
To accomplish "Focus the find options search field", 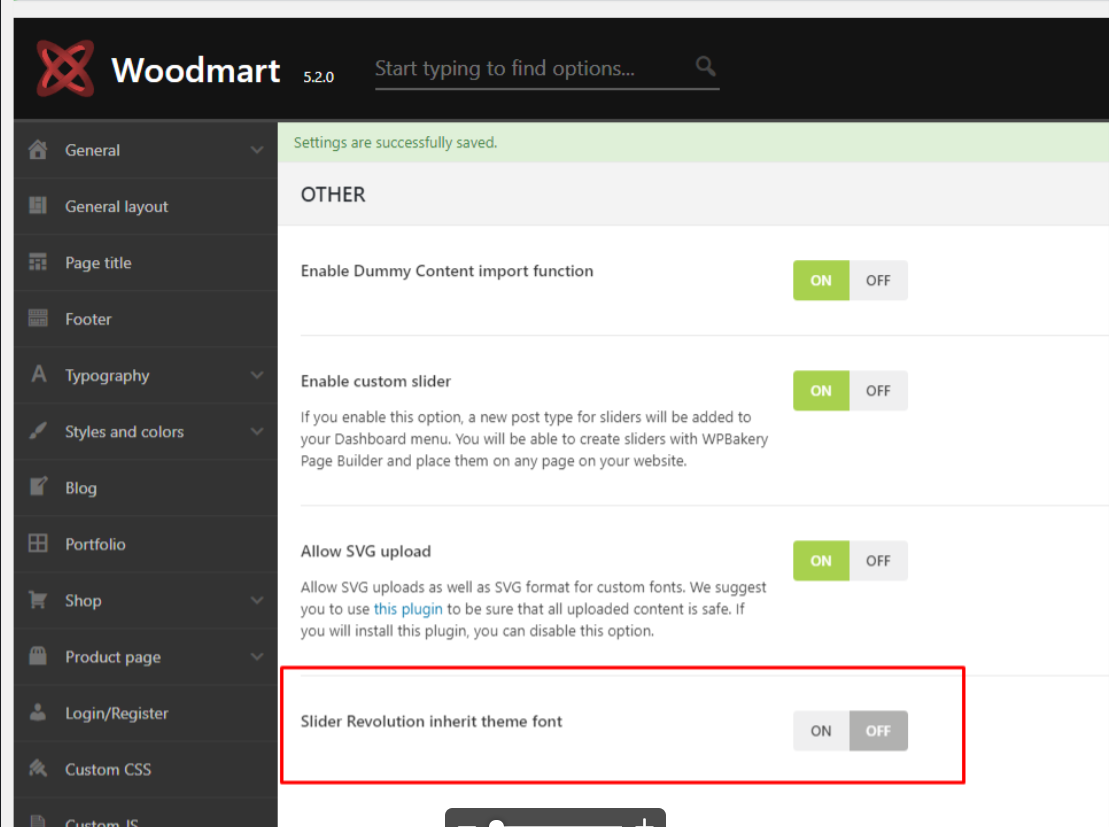I will tap(547, 69).
